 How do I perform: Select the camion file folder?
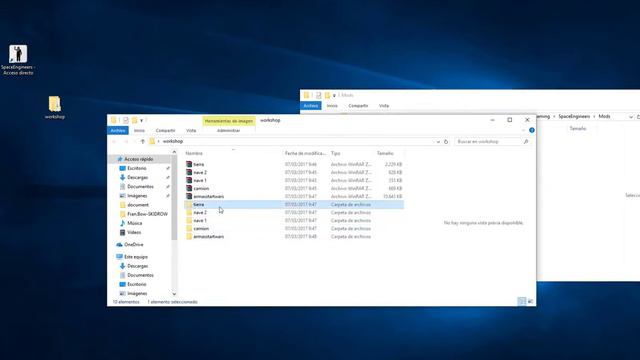click(x=294, y=229)
